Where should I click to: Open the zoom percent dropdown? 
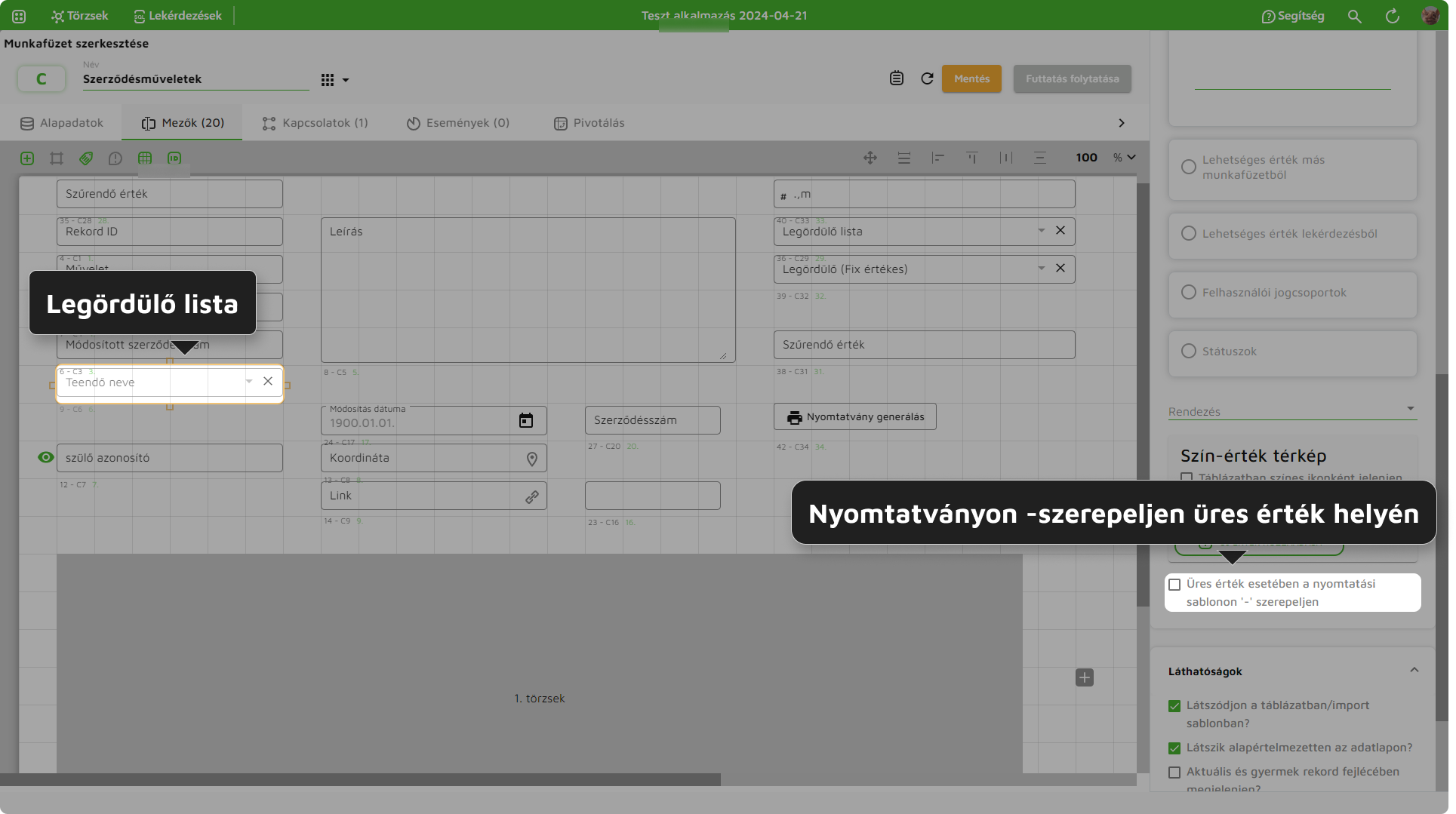pyautogui.click(x=1125, y=158)
